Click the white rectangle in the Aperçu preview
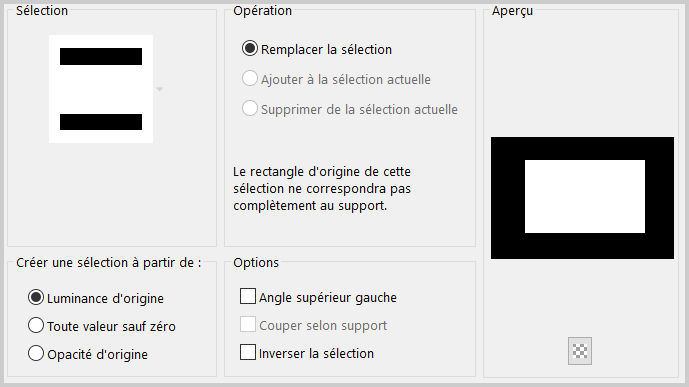This screenshot has height=387, width=689. point(585,196)
